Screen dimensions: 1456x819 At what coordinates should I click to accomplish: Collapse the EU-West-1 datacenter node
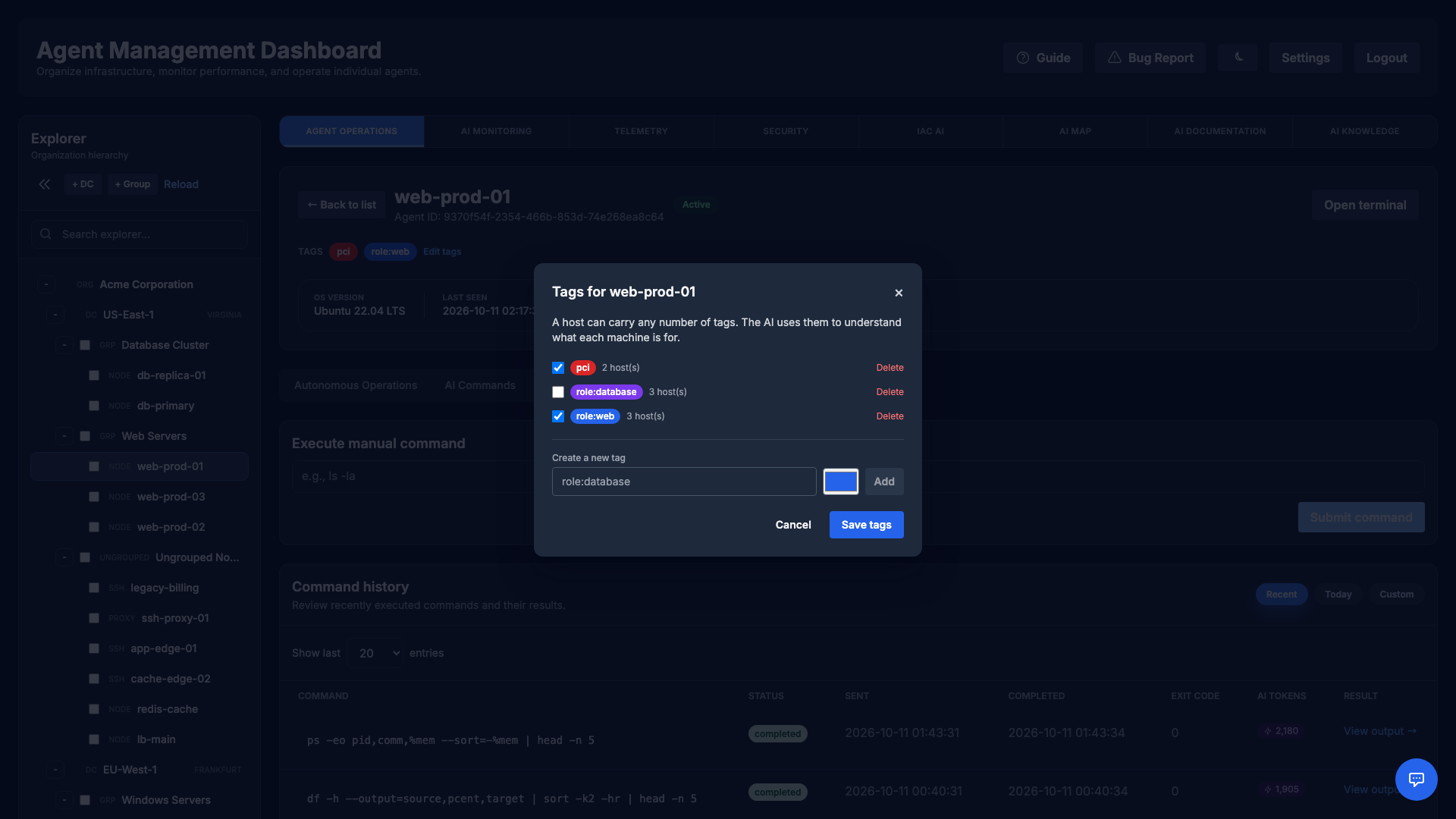click(x=55, y=770)
